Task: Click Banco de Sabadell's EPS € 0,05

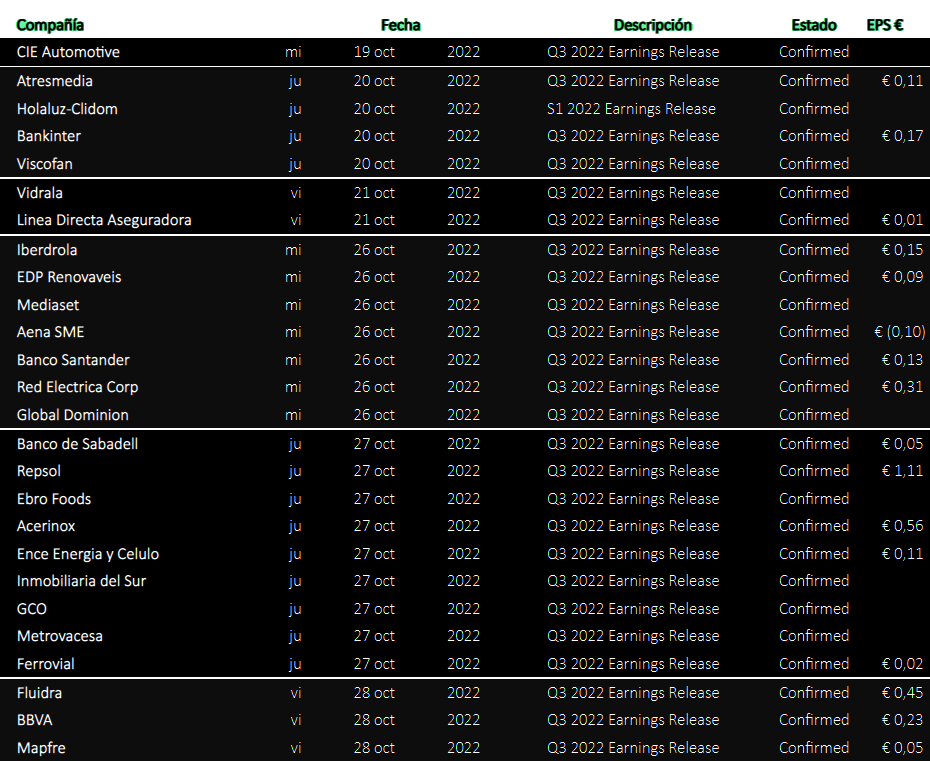Action: coord(902,444)
